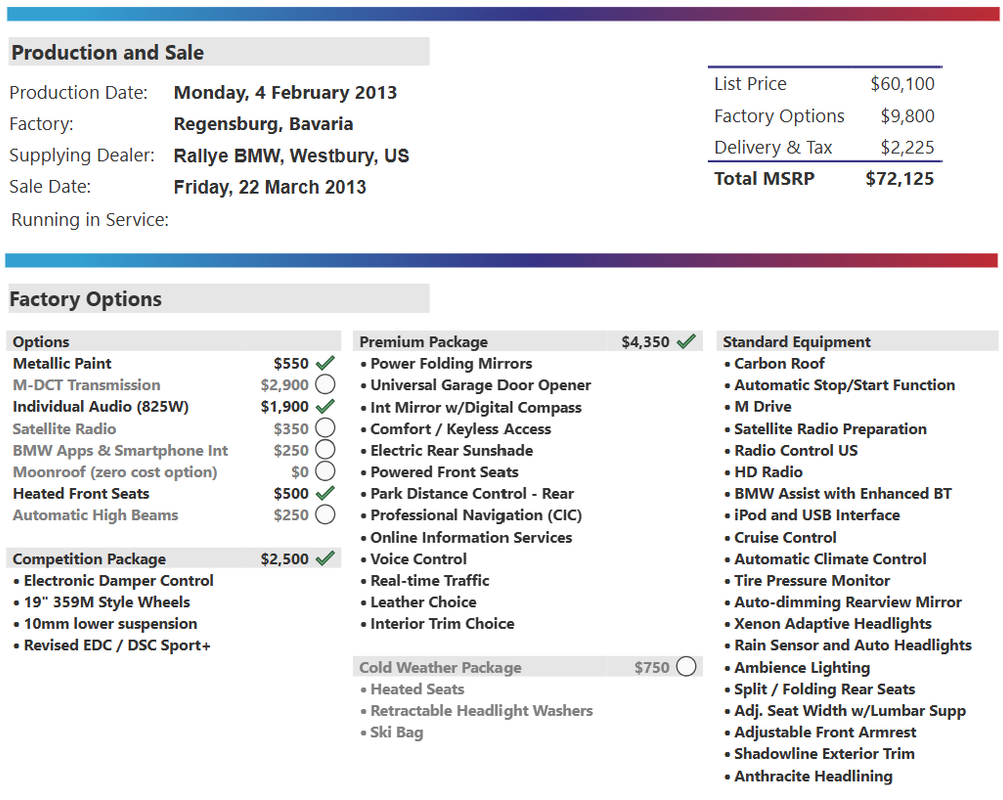Click the Standard Equipment header
This screenshot has width=1003, height=800.
(796, 341)
